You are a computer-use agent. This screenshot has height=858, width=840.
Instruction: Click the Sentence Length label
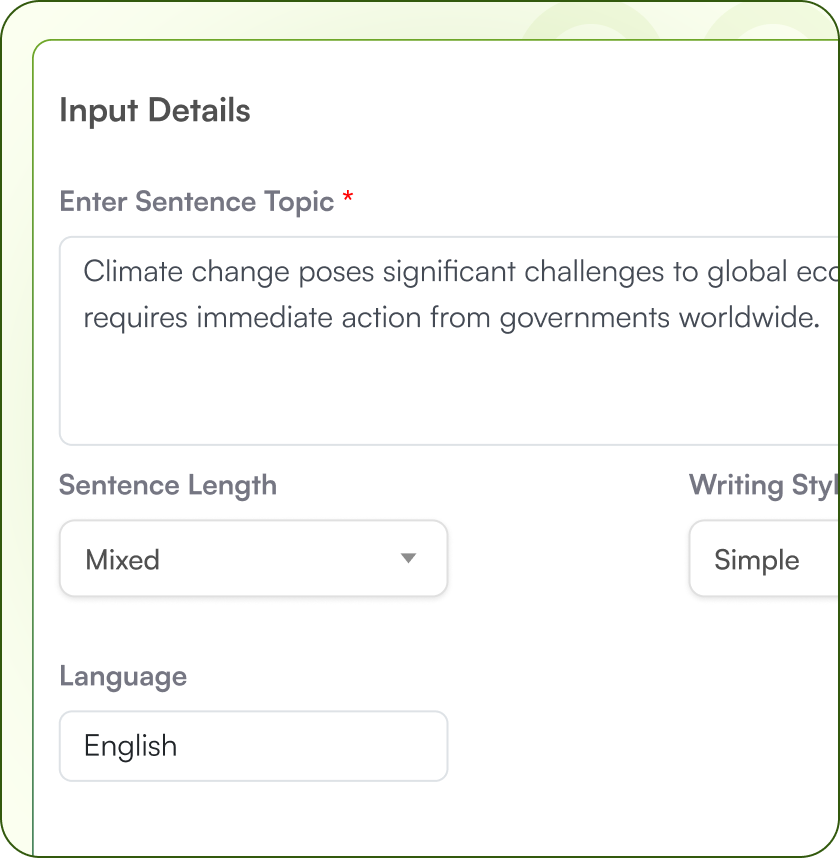click(168, 486)
